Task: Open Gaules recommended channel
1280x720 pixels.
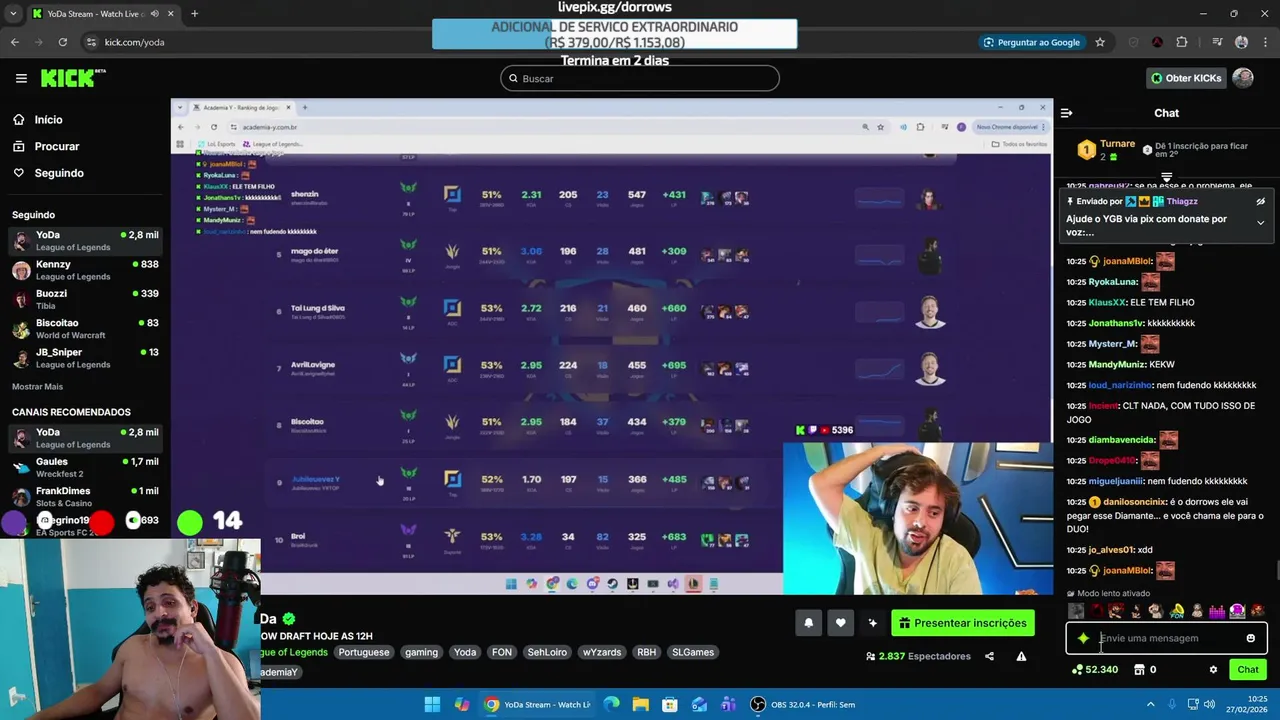Action: [x=85, y=467]
